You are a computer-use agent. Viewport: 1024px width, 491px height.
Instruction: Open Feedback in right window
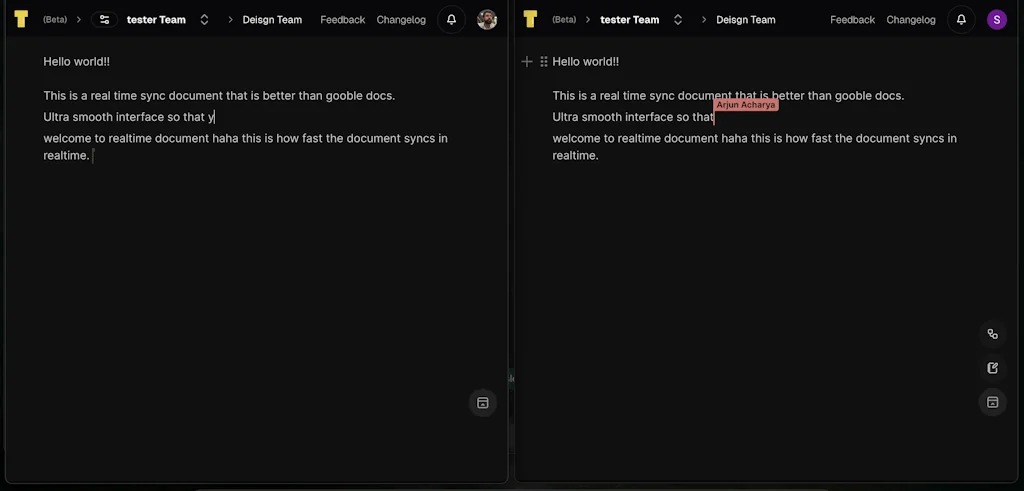852,20
